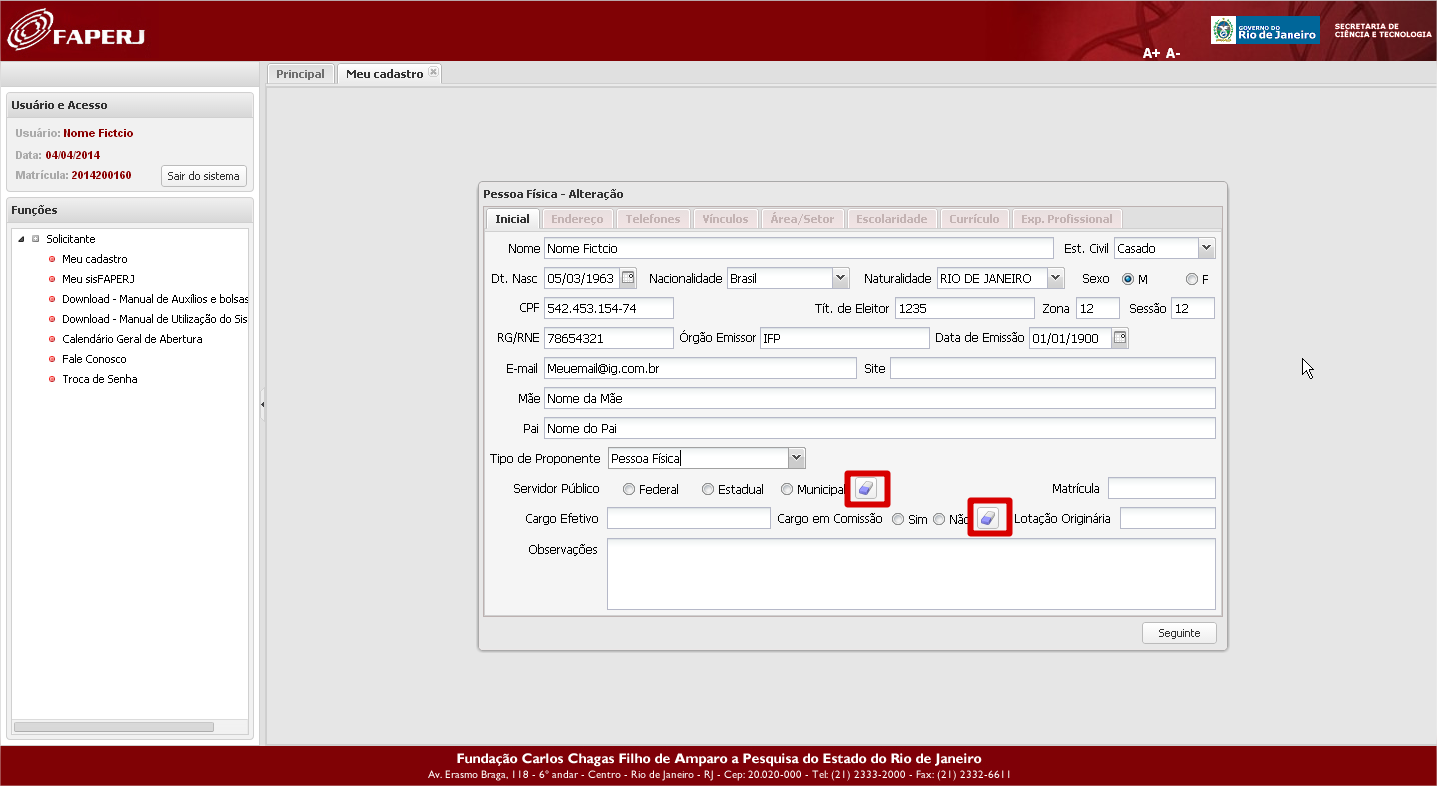The width and height of the screenshot is (1437, 786).
Task: Click the Nome input field
Action: 799,248
